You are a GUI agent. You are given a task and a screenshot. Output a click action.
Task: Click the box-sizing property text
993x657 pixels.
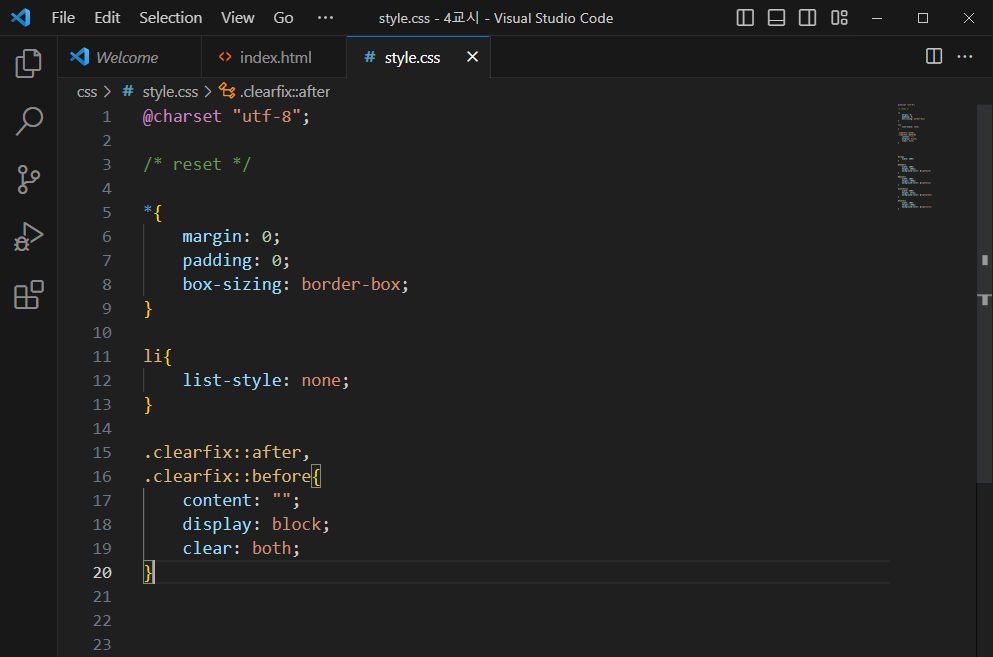[x=232, y=284]
